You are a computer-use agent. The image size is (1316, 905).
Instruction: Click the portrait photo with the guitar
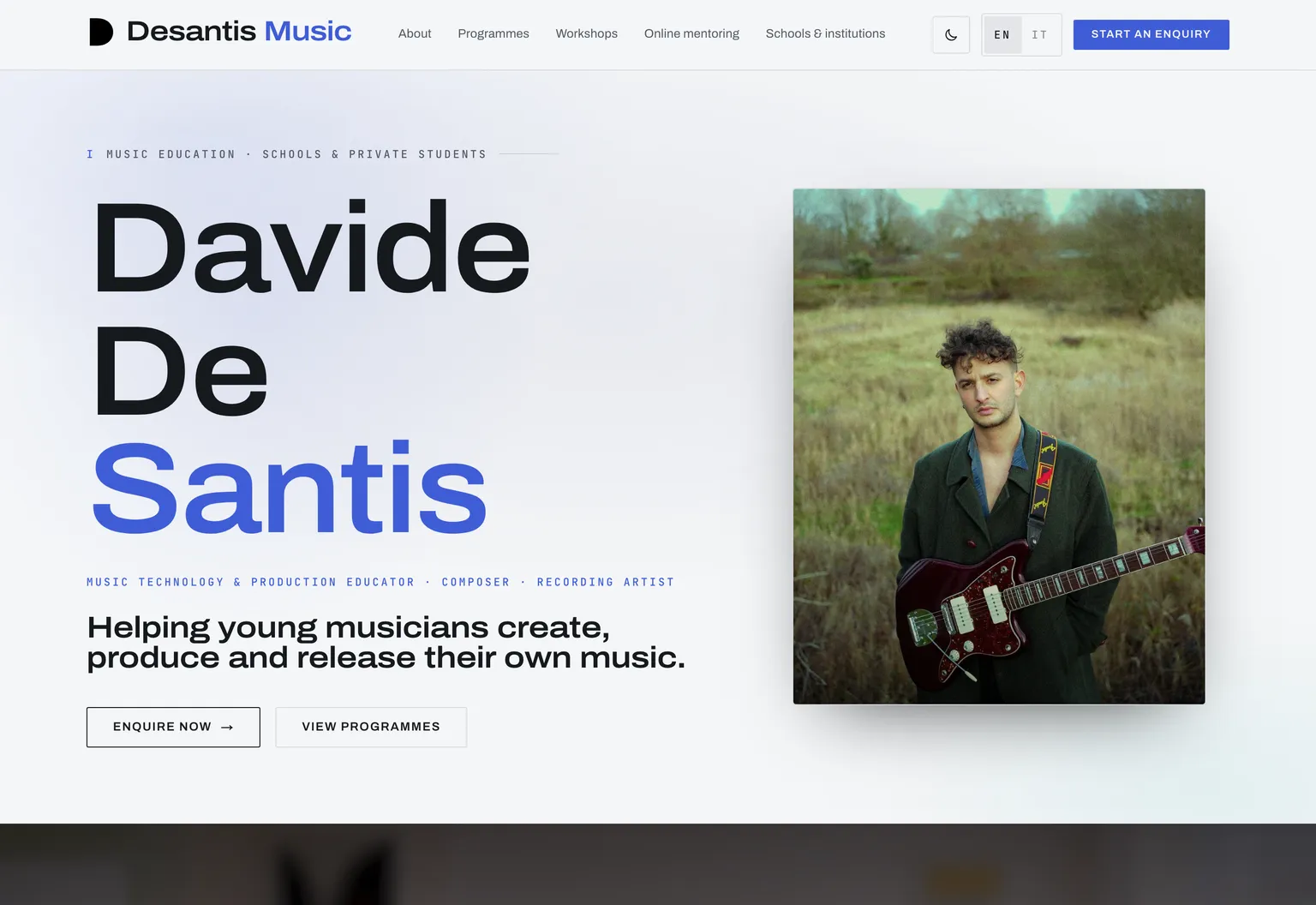tap(999, 447)
